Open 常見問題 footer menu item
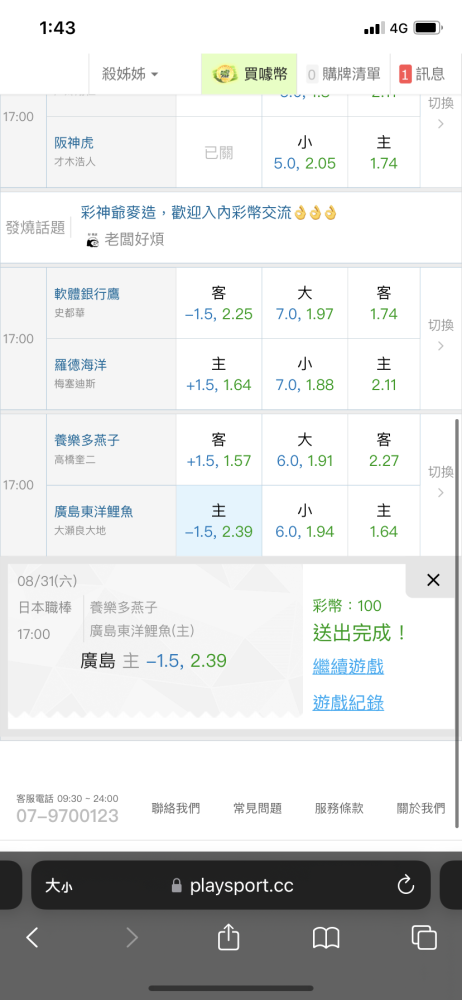The height and width of the screenshot is (1000, 462). [x=257, y=809]
